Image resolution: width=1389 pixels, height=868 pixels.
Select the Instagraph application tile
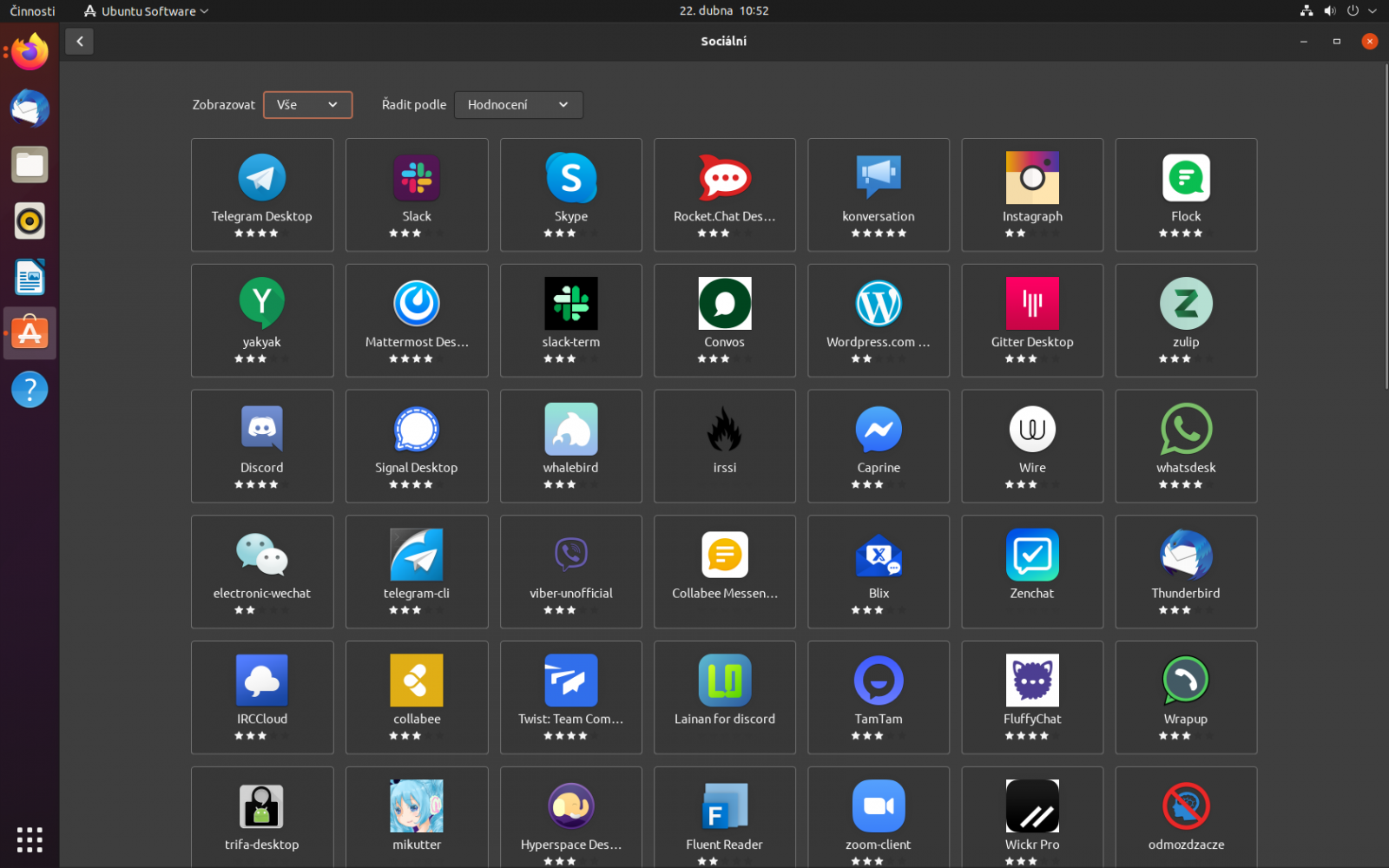pyautogui.click(x=1031, y=194)
